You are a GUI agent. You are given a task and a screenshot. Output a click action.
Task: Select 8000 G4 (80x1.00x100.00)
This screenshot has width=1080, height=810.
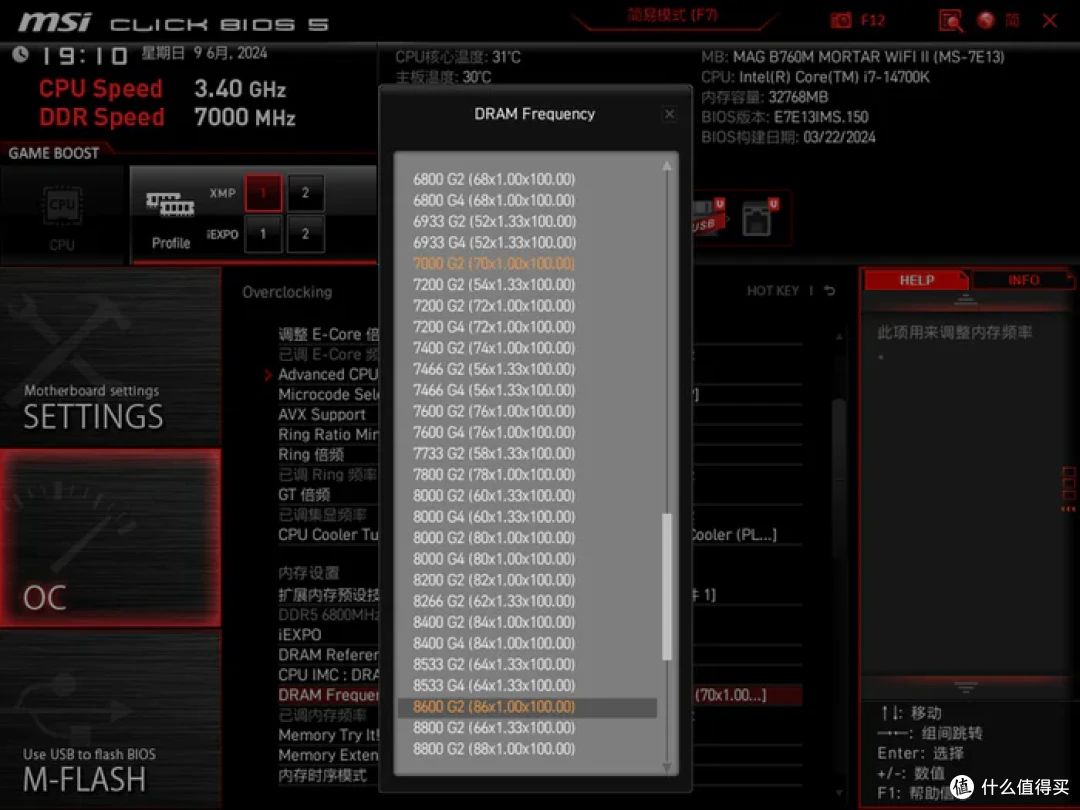493,559
